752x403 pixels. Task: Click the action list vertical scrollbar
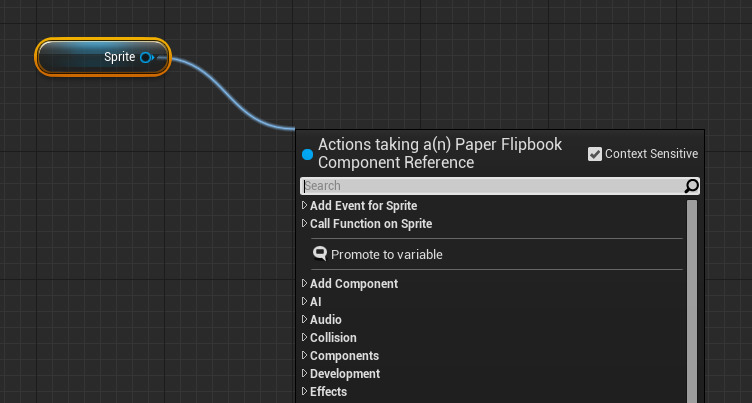(x=691, y=300)
